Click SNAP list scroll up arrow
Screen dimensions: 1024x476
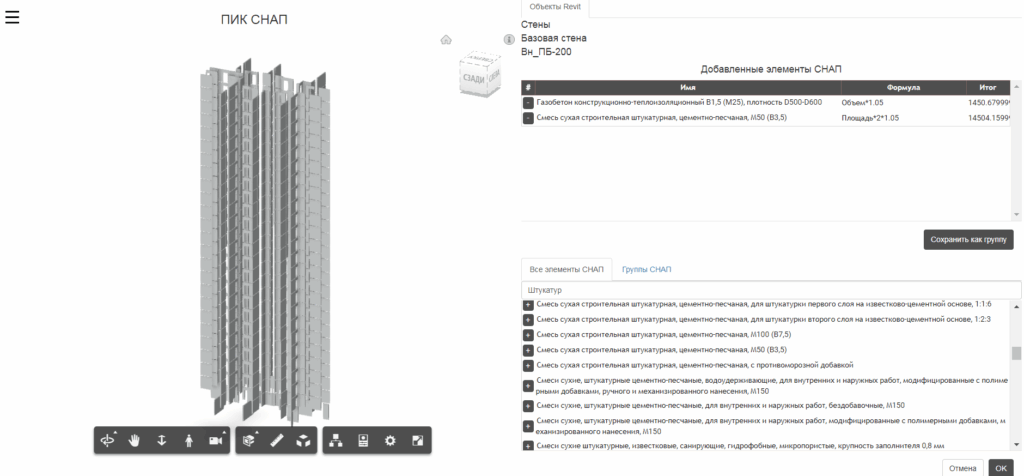(1016, 306)
